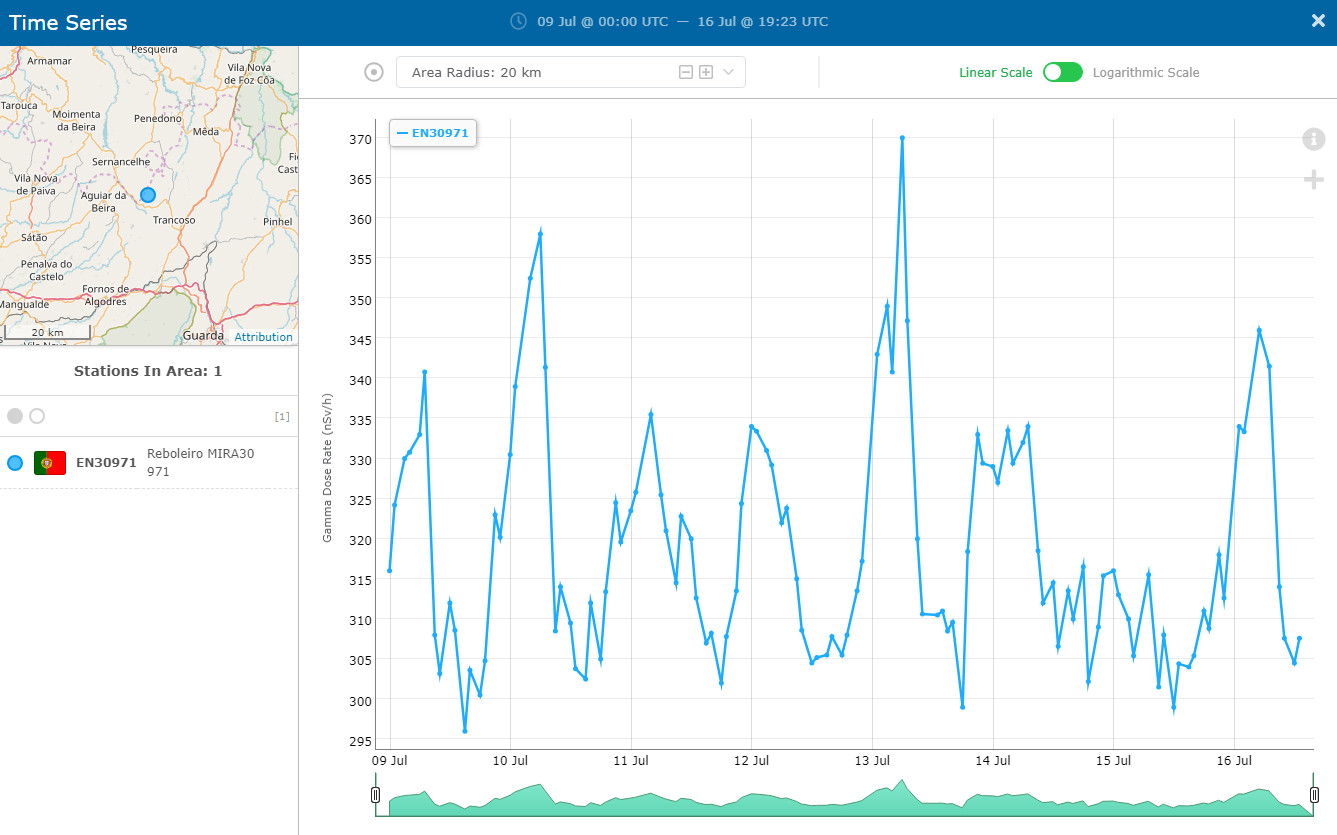Toggle the blue circle beside station EN30971
This screenshot has height=835, width=1337.
point(15,463)
